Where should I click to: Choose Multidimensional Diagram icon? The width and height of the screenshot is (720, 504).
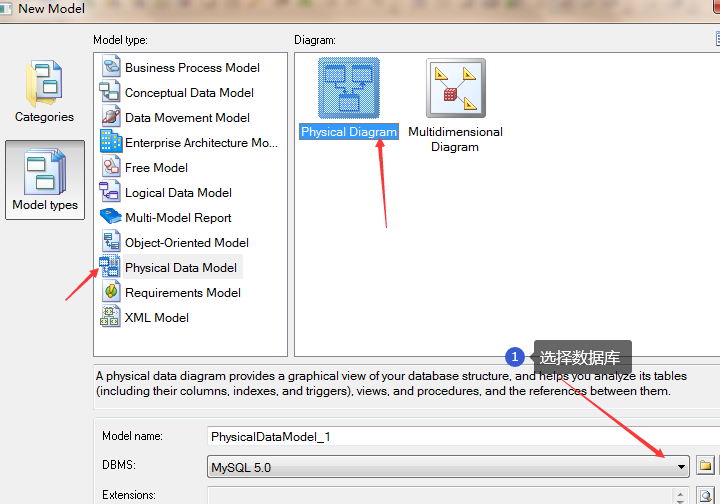455,90
